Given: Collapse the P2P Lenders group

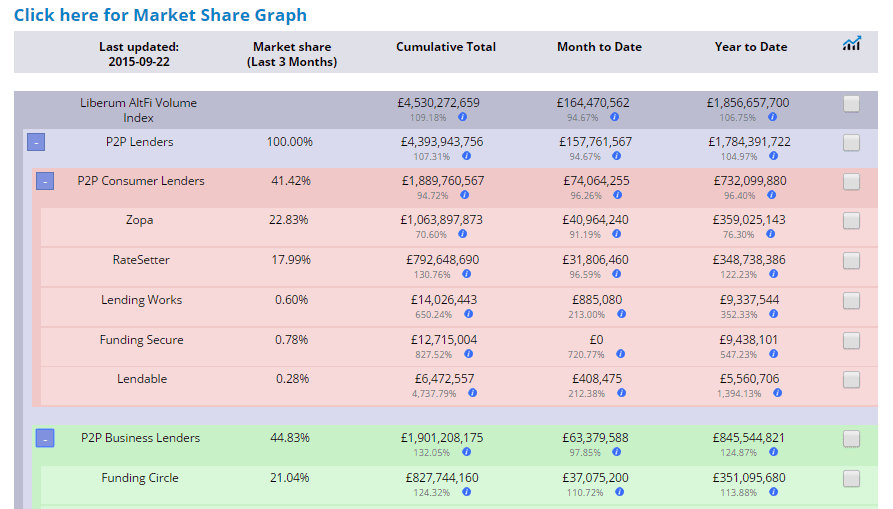Looking at the screenshot, I should pyautogui.click(x=35, y=143).
